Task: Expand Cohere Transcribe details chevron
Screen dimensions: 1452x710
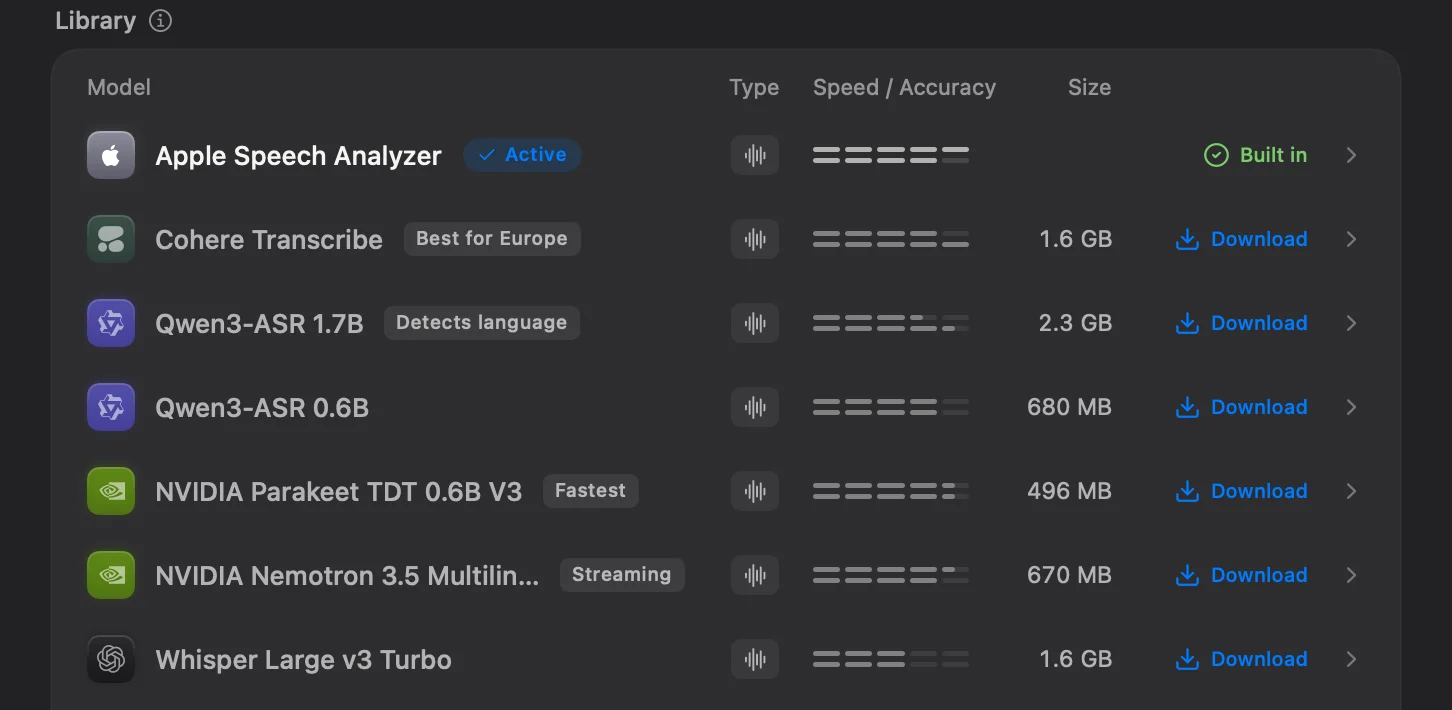Action: [x=1351, y=239]
